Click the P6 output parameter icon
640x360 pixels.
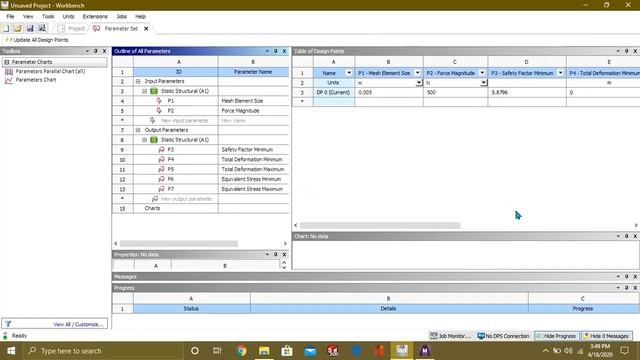[161, 179]
